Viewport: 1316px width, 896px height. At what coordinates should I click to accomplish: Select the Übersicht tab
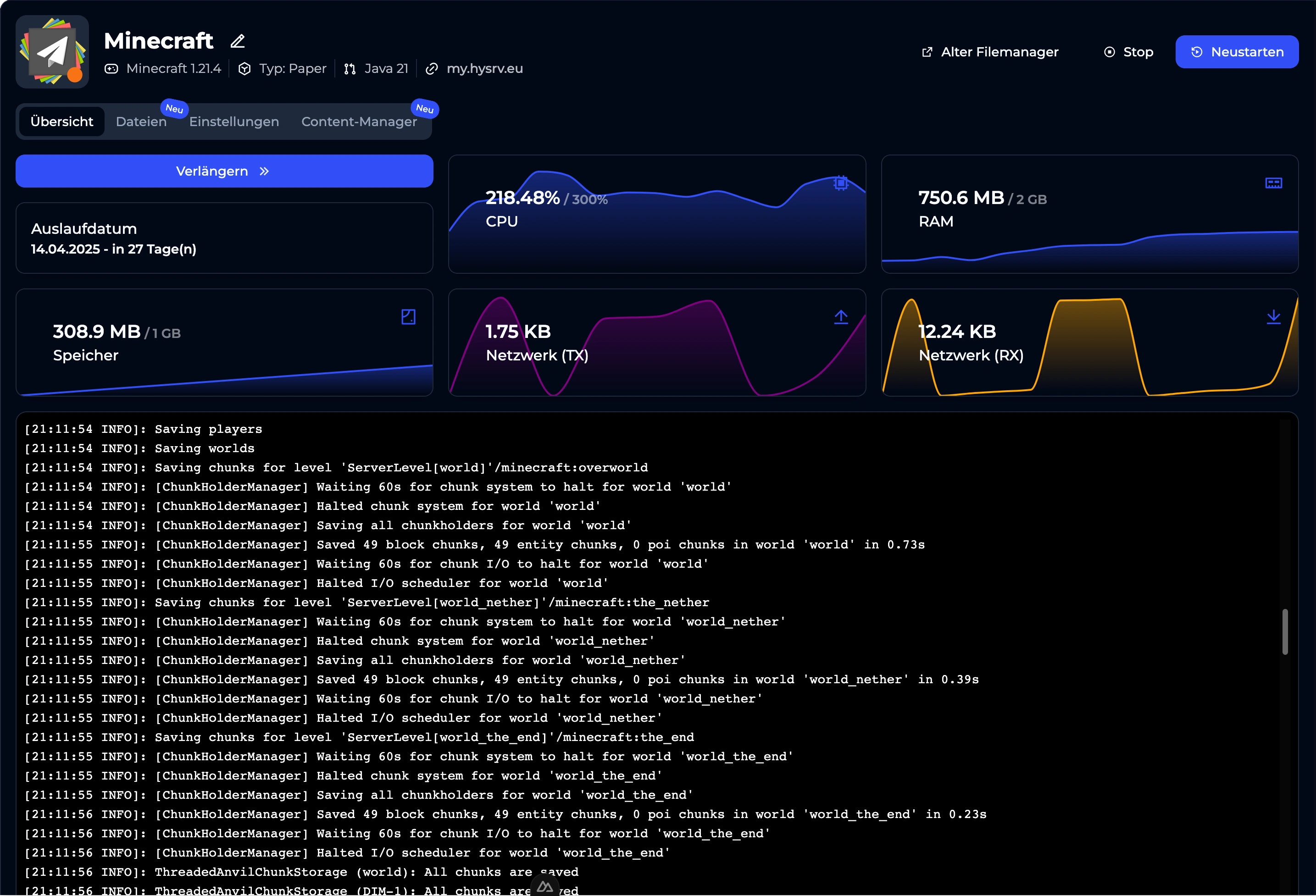62,122
